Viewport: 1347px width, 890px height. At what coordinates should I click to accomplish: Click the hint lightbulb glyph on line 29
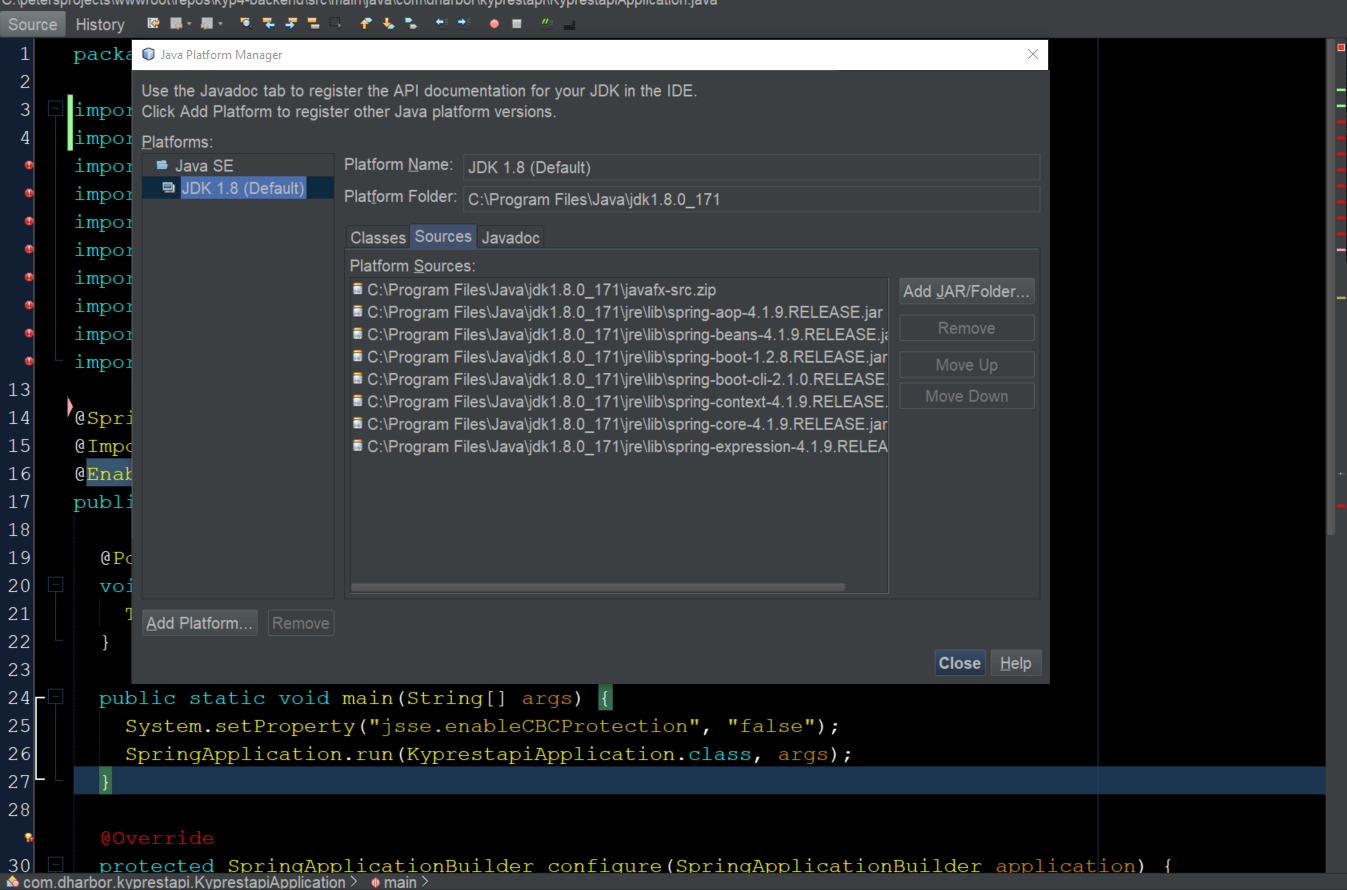tap(30, 837)
